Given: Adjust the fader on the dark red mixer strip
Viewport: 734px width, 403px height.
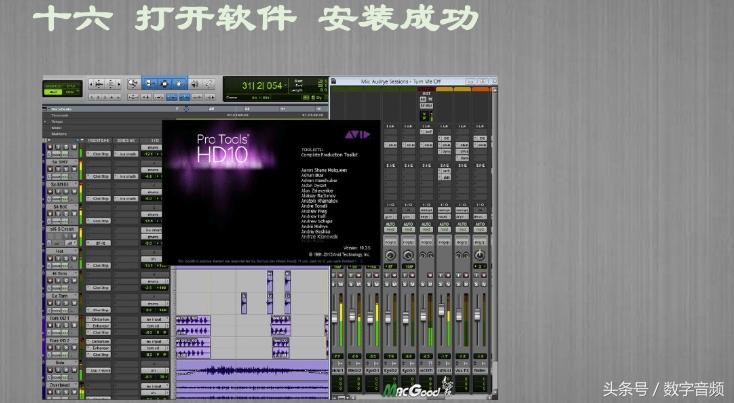Looking at the screenshot, I should [423, 316].
